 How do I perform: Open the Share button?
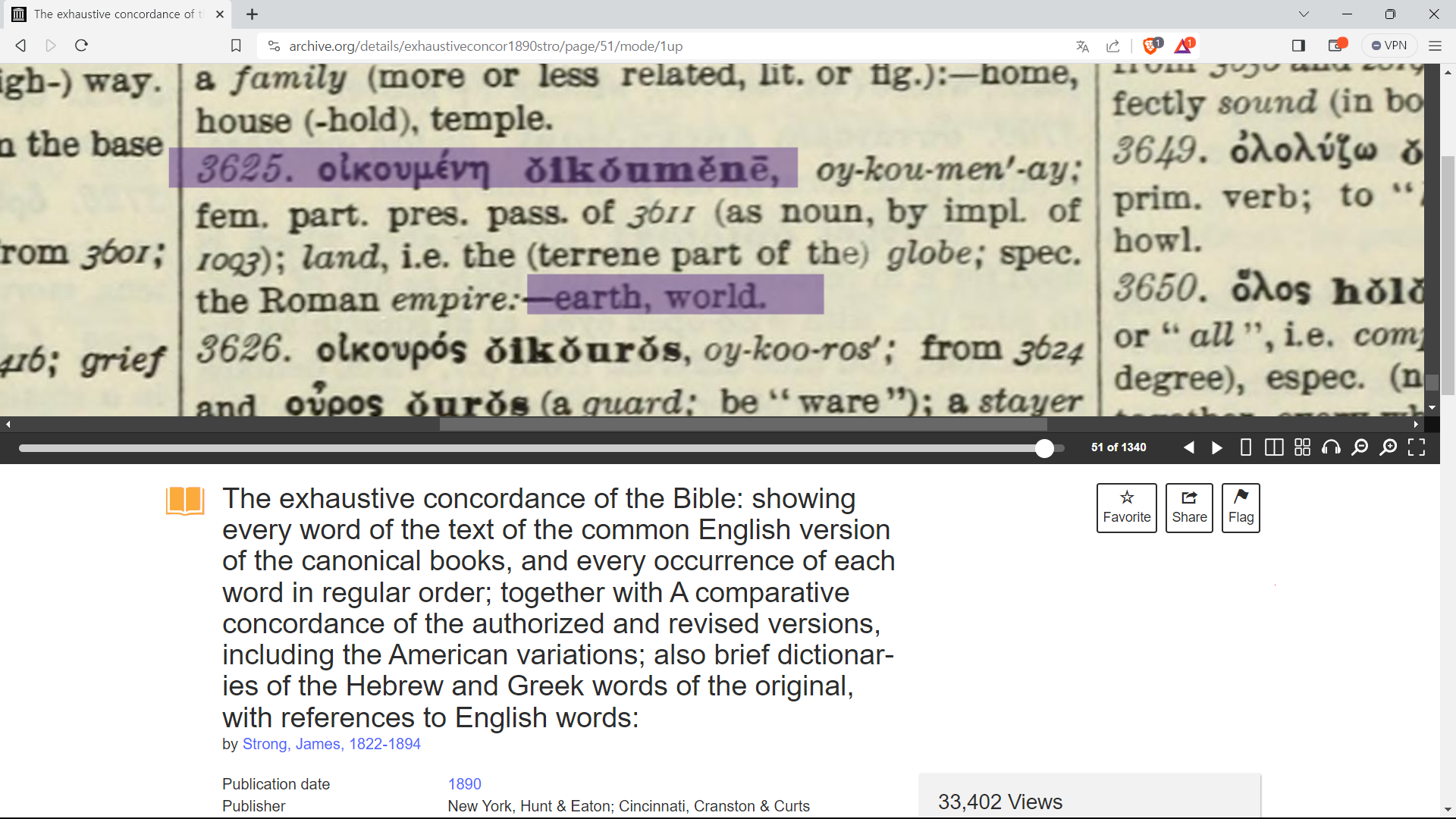[1189, 507]
